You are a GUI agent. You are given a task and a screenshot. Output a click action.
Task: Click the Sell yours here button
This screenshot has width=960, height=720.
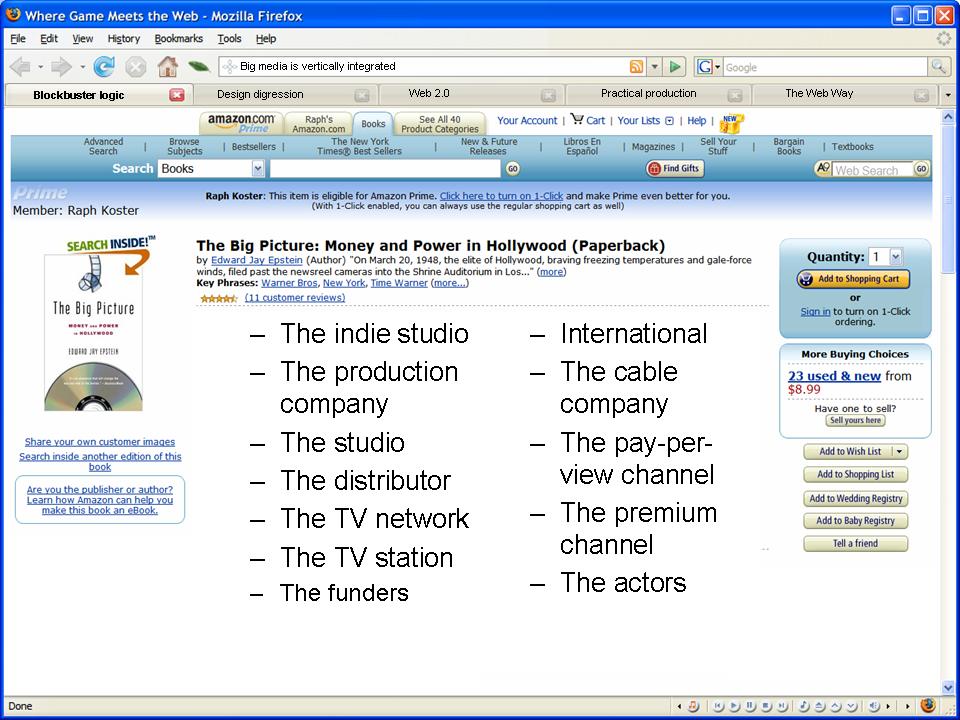(855, 421)
